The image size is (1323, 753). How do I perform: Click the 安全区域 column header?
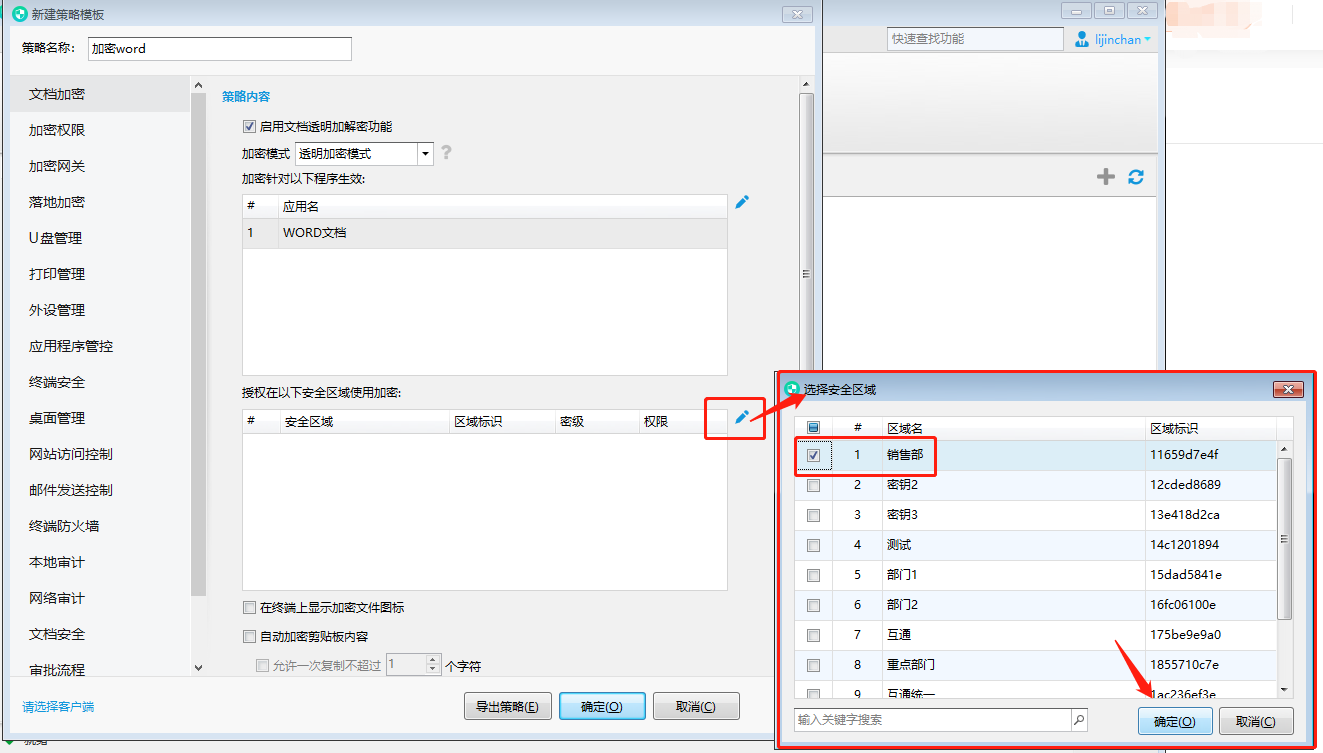click(364, 422)
